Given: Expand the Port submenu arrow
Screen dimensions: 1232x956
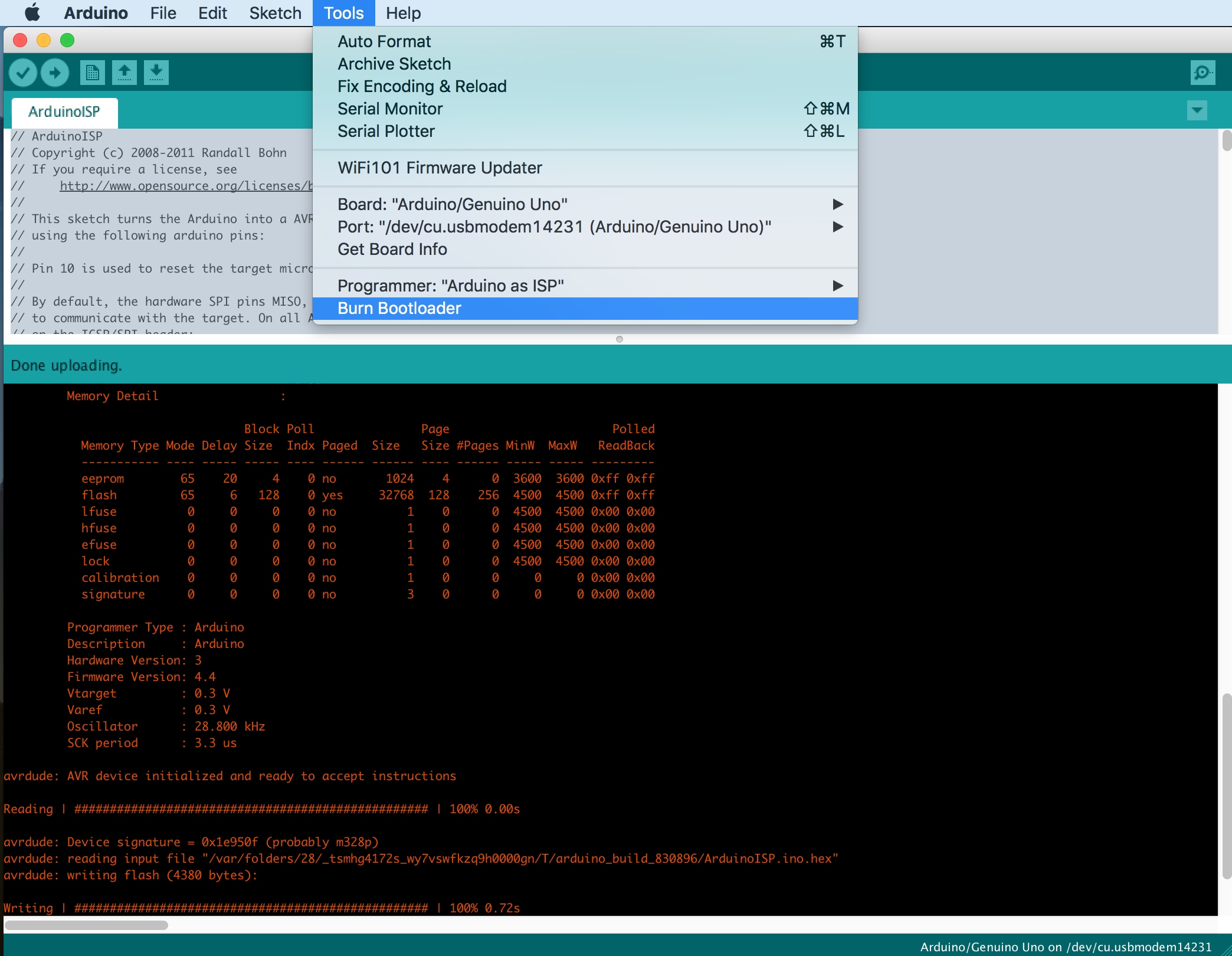Looking at the screenshot, I should (838, 227).
